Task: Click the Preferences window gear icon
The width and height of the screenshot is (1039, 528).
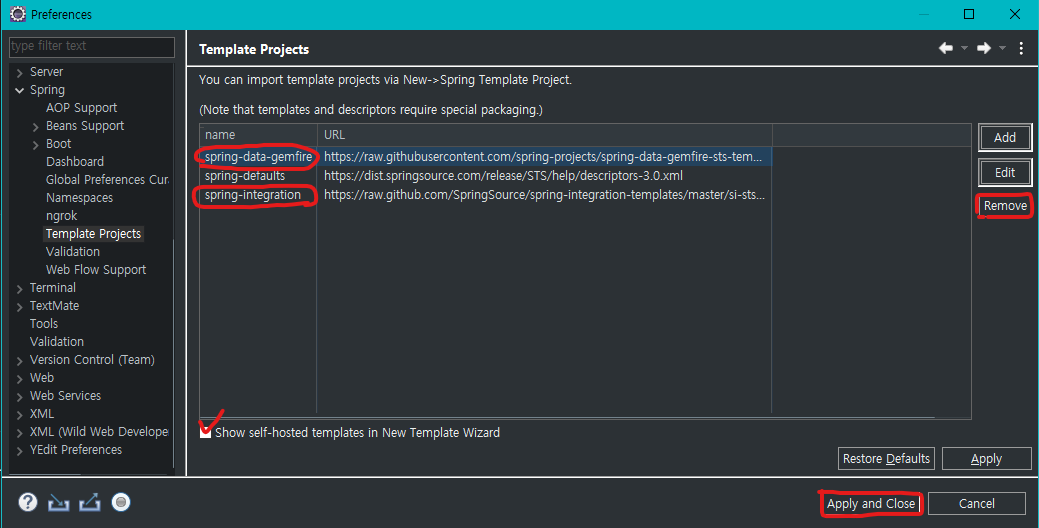Action: [18, 14]
